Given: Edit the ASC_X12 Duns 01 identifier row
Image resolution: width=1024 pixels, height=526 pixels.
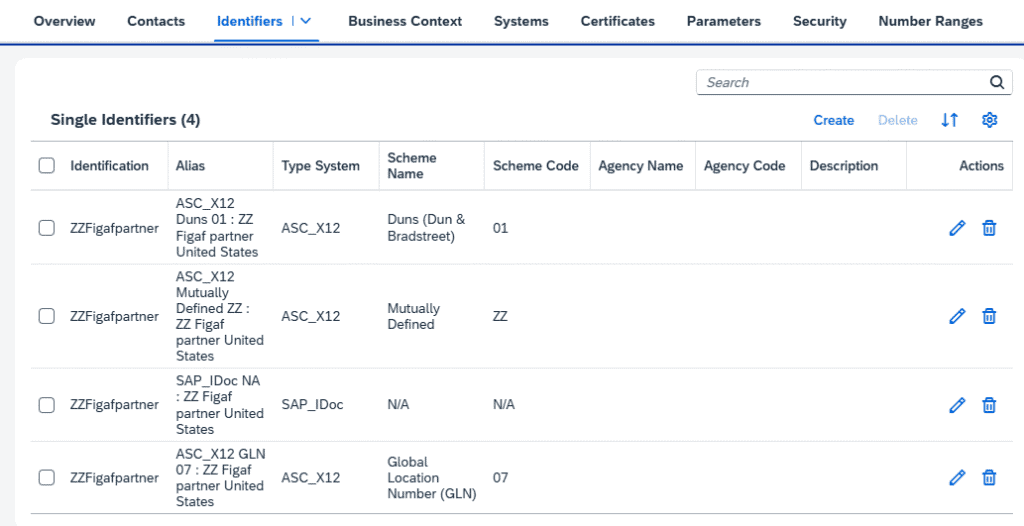Looking at the screenshot, I should pyautogui.click(x=957, y=228).
